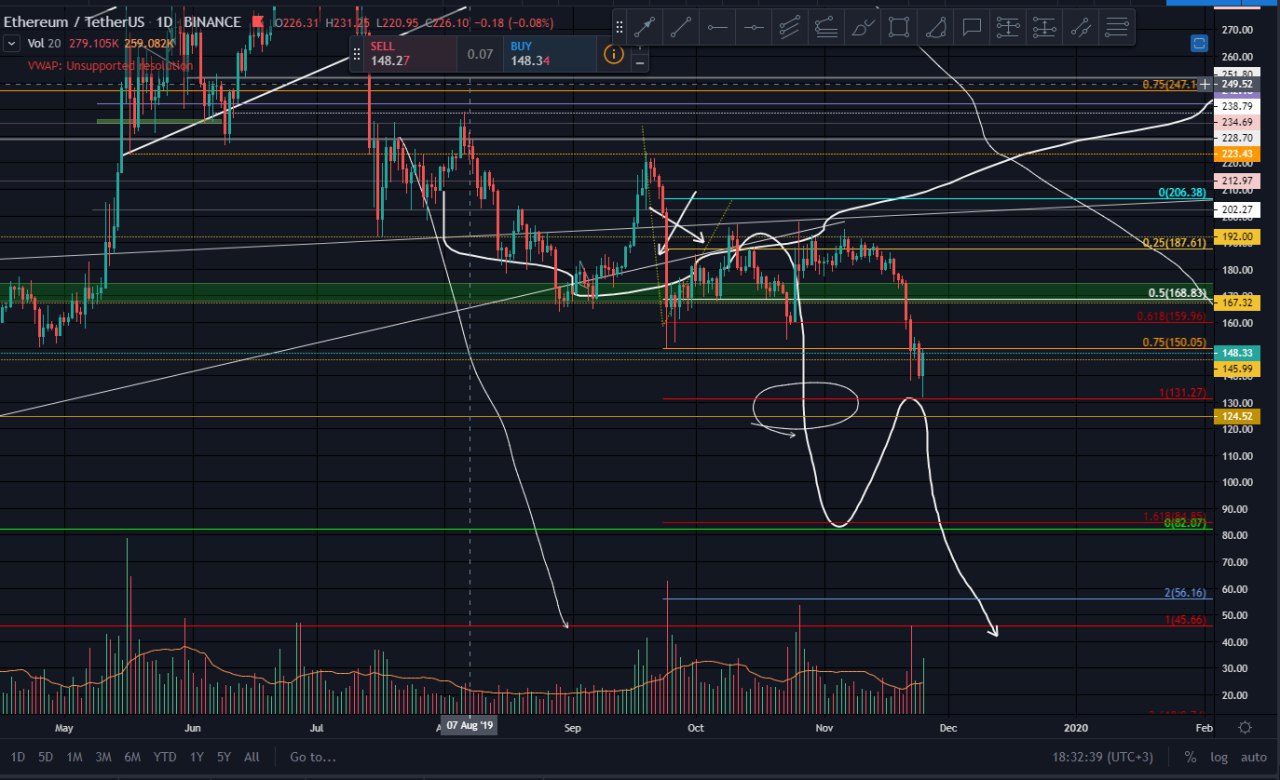Viewport: 1280px width, 780px height.
Task: Click the 0.75(150.05) Fib level label
Action: [x=1176, y=342]
